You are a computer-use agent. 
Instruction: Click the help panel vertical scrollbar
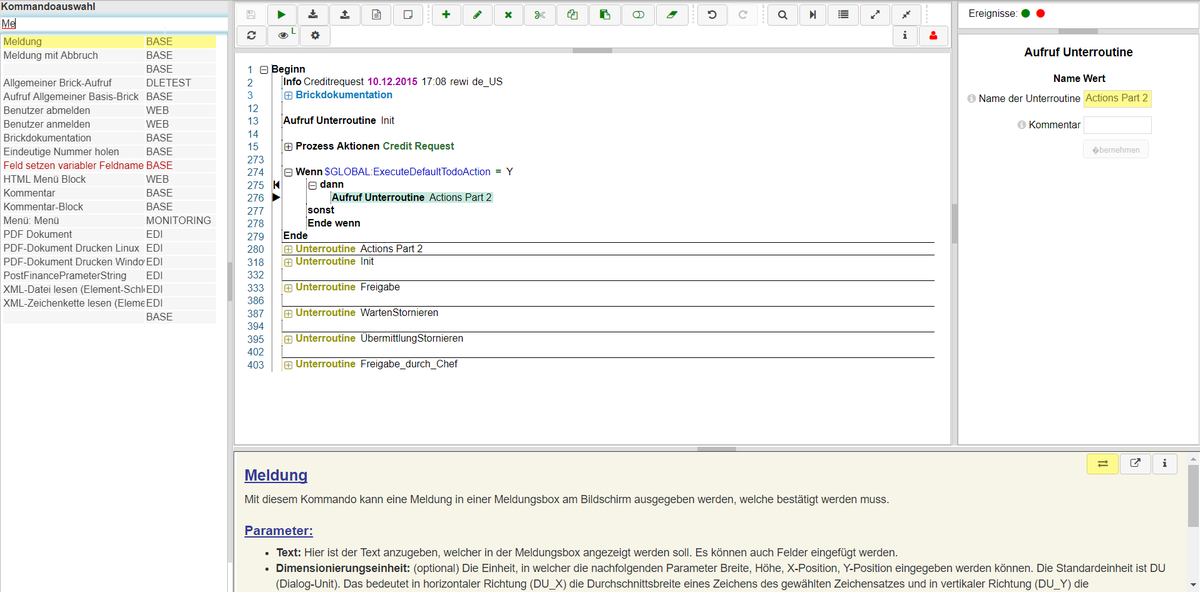(1192, 520)
